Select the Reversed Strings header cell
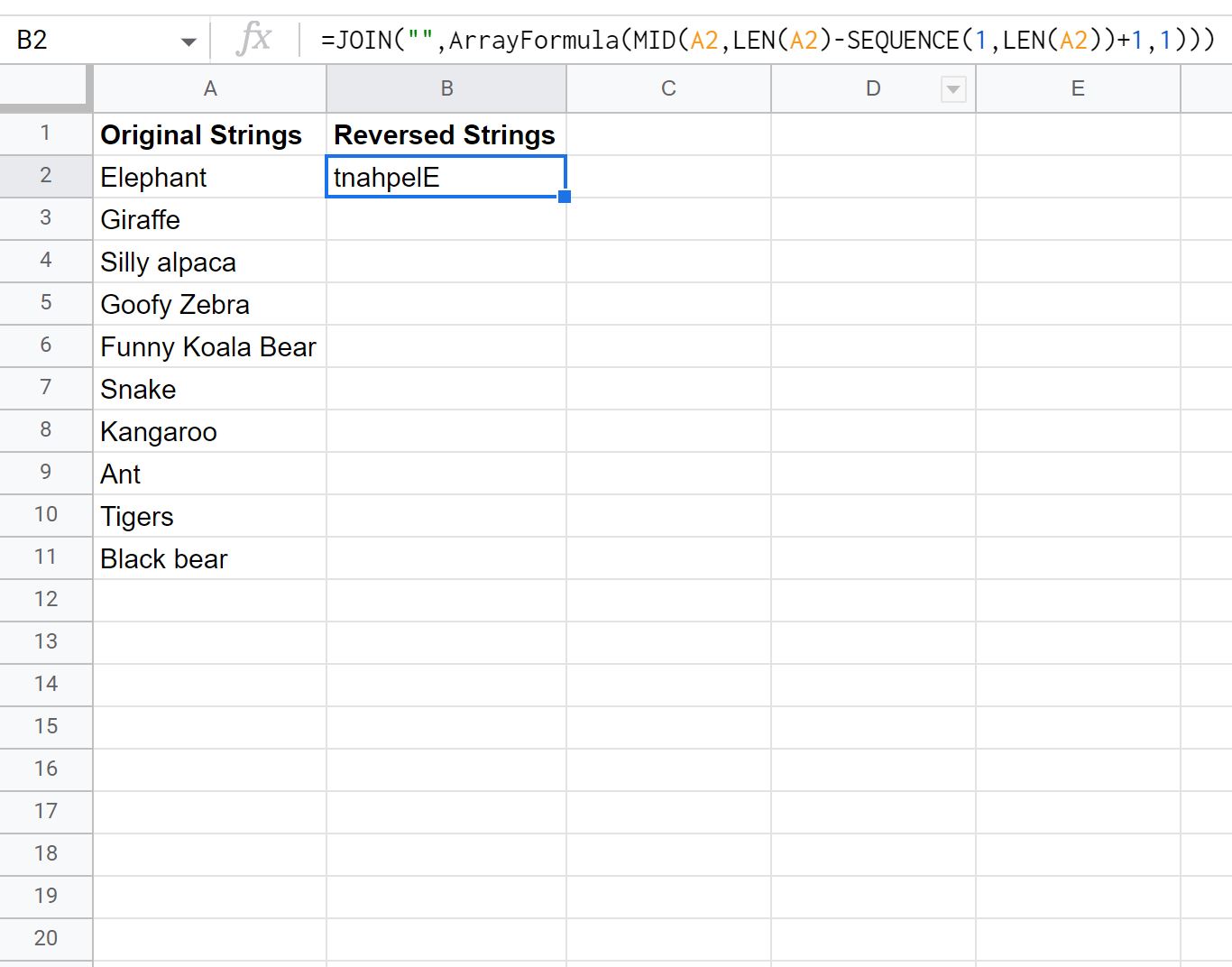Viewport: 1232px width, 967px height. point(446,134)
